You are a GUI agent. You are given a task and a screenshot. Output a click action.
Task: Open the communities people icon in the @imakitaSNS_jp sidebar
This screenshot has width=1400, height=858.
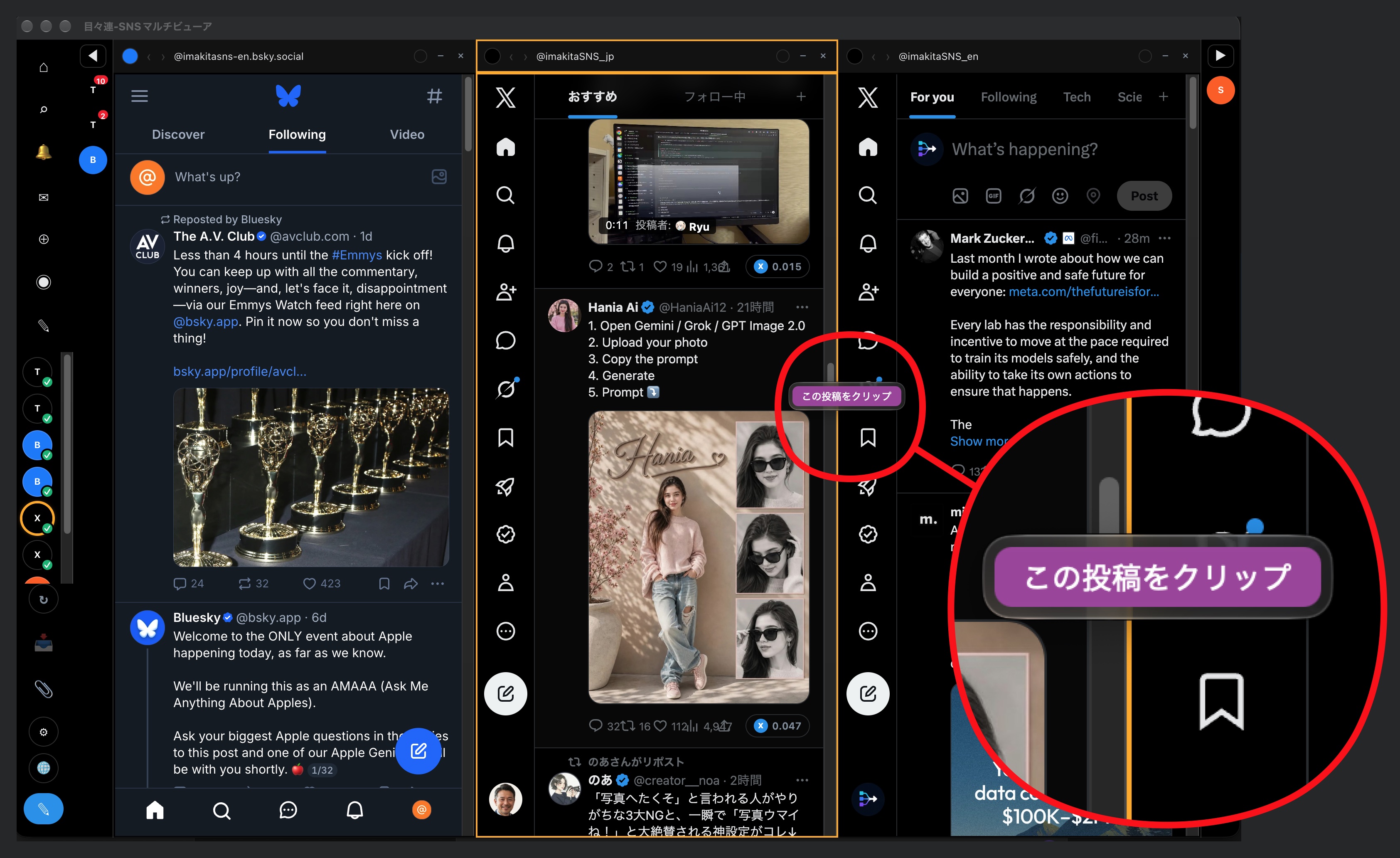coord(506,292)
